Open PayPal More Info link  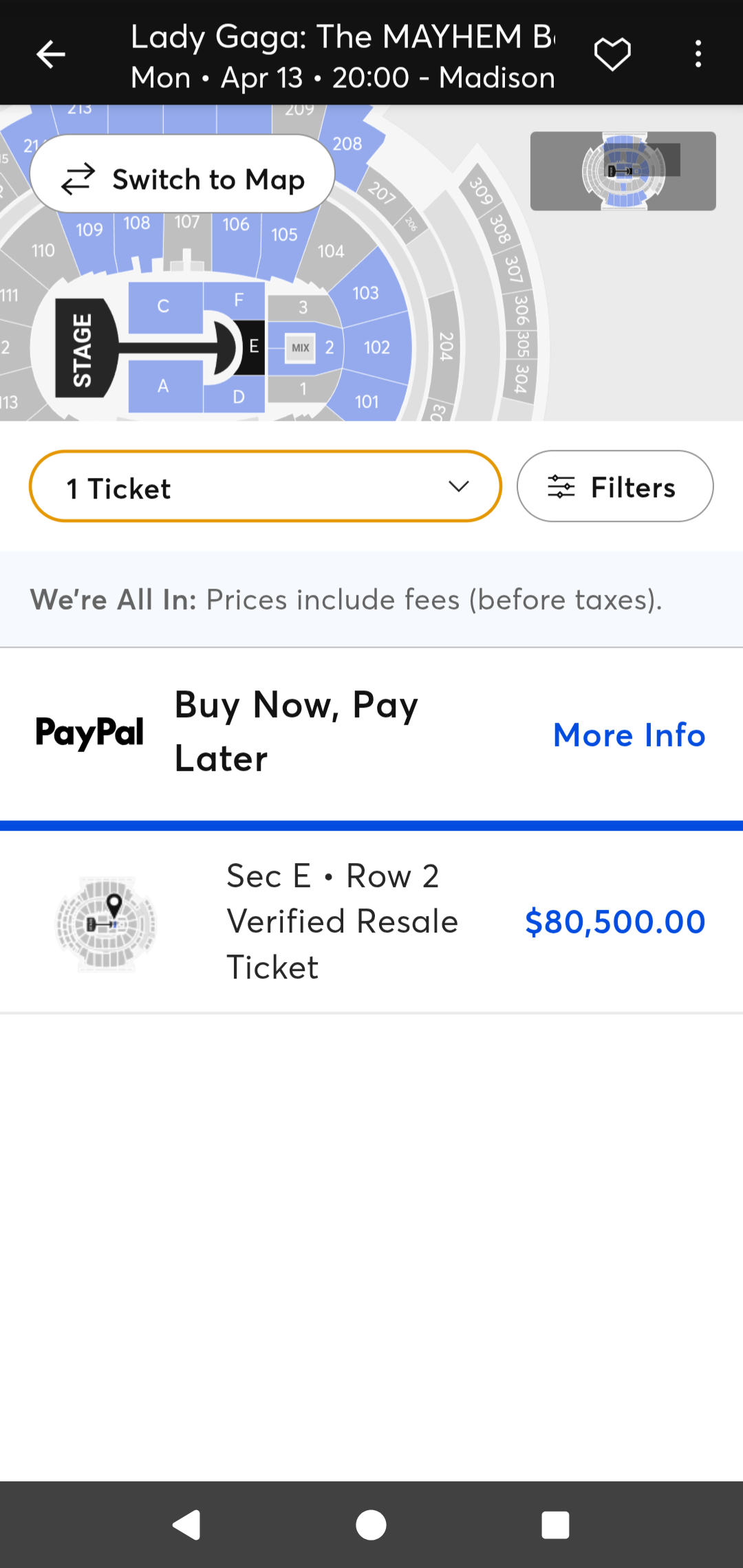click(629, 734)
